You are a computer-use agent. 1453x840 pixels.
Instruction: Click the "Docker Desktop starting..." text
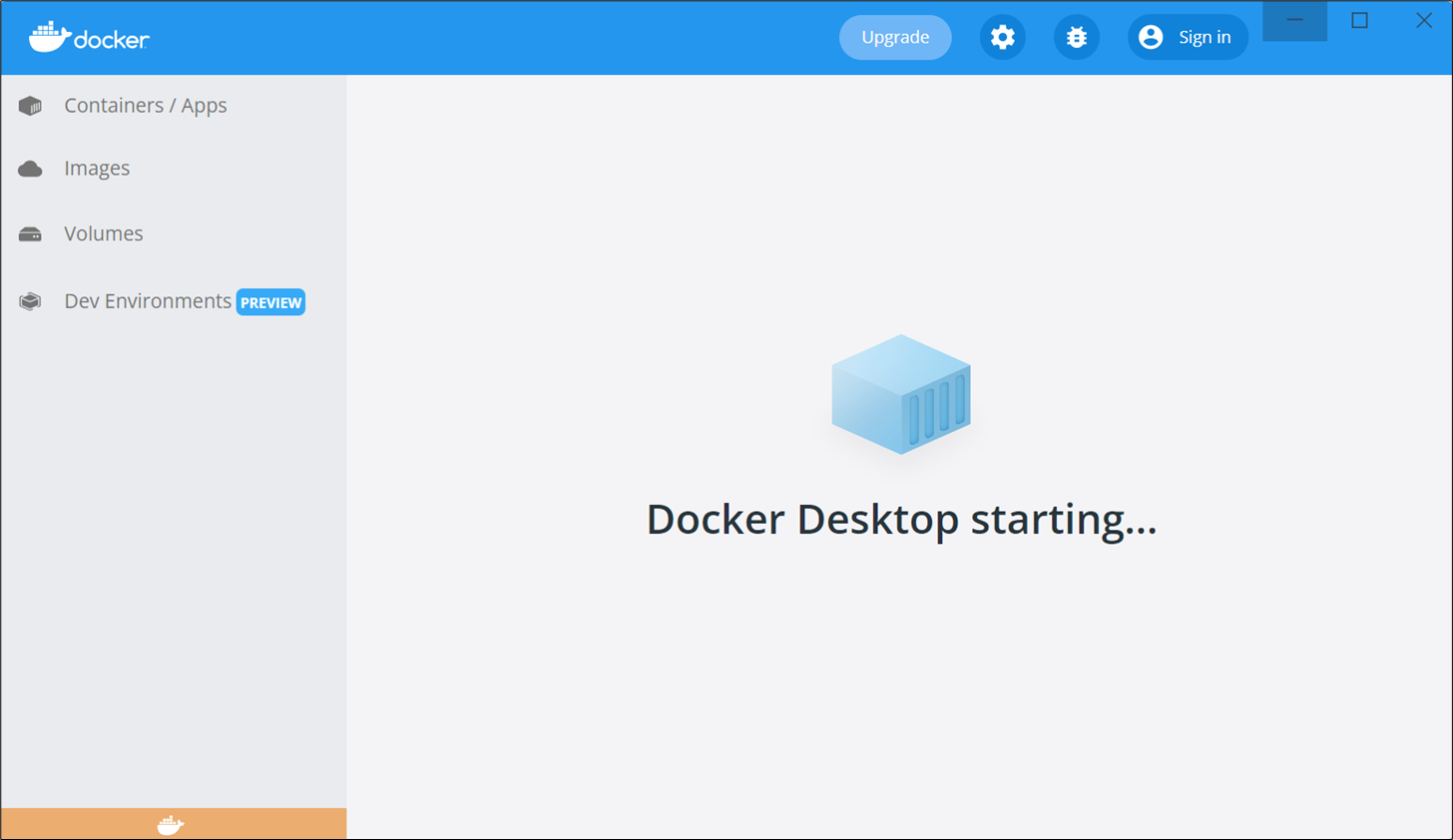[x=901, y=520]
